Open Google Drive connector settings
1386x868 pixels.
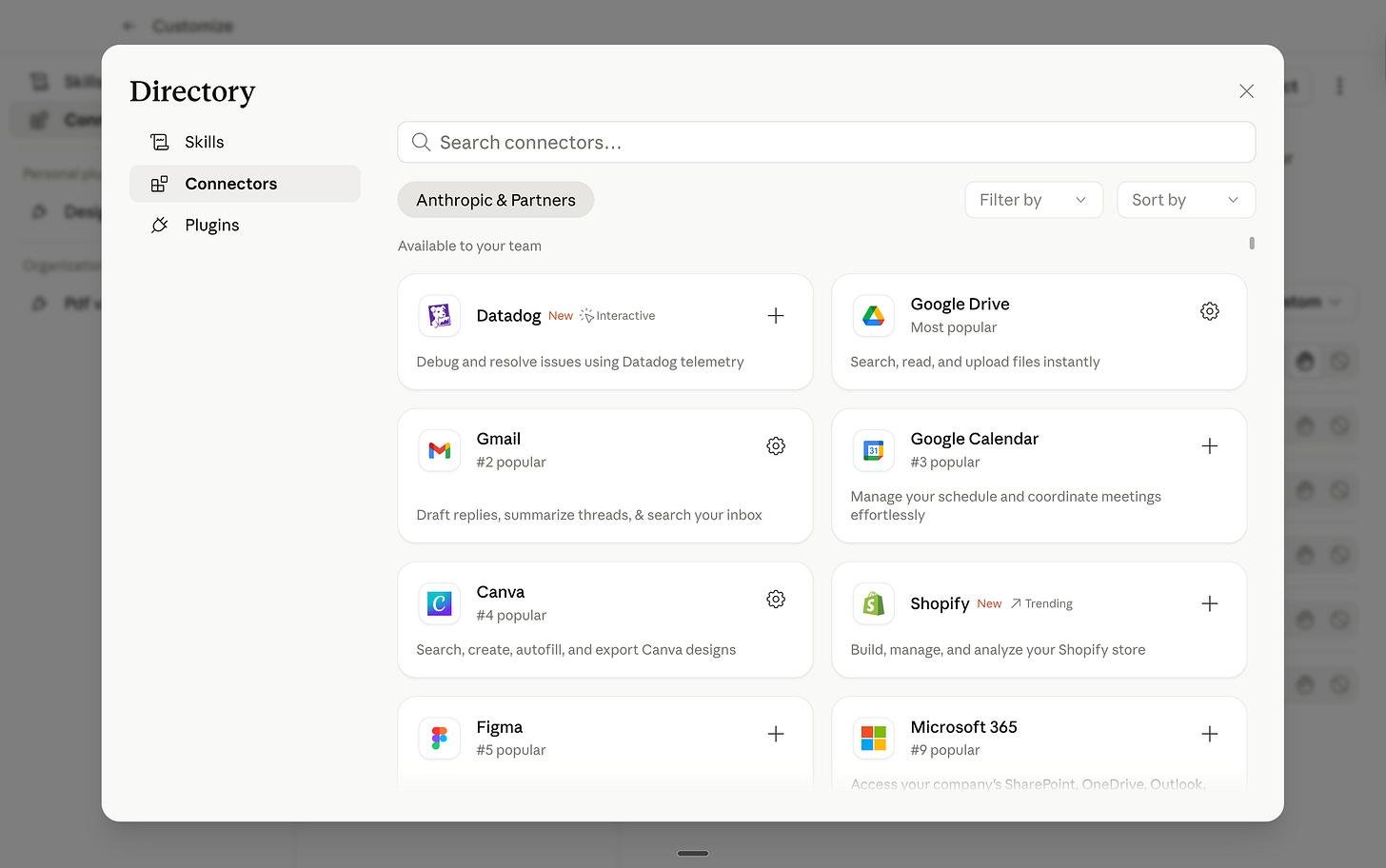click(1209, 311)
